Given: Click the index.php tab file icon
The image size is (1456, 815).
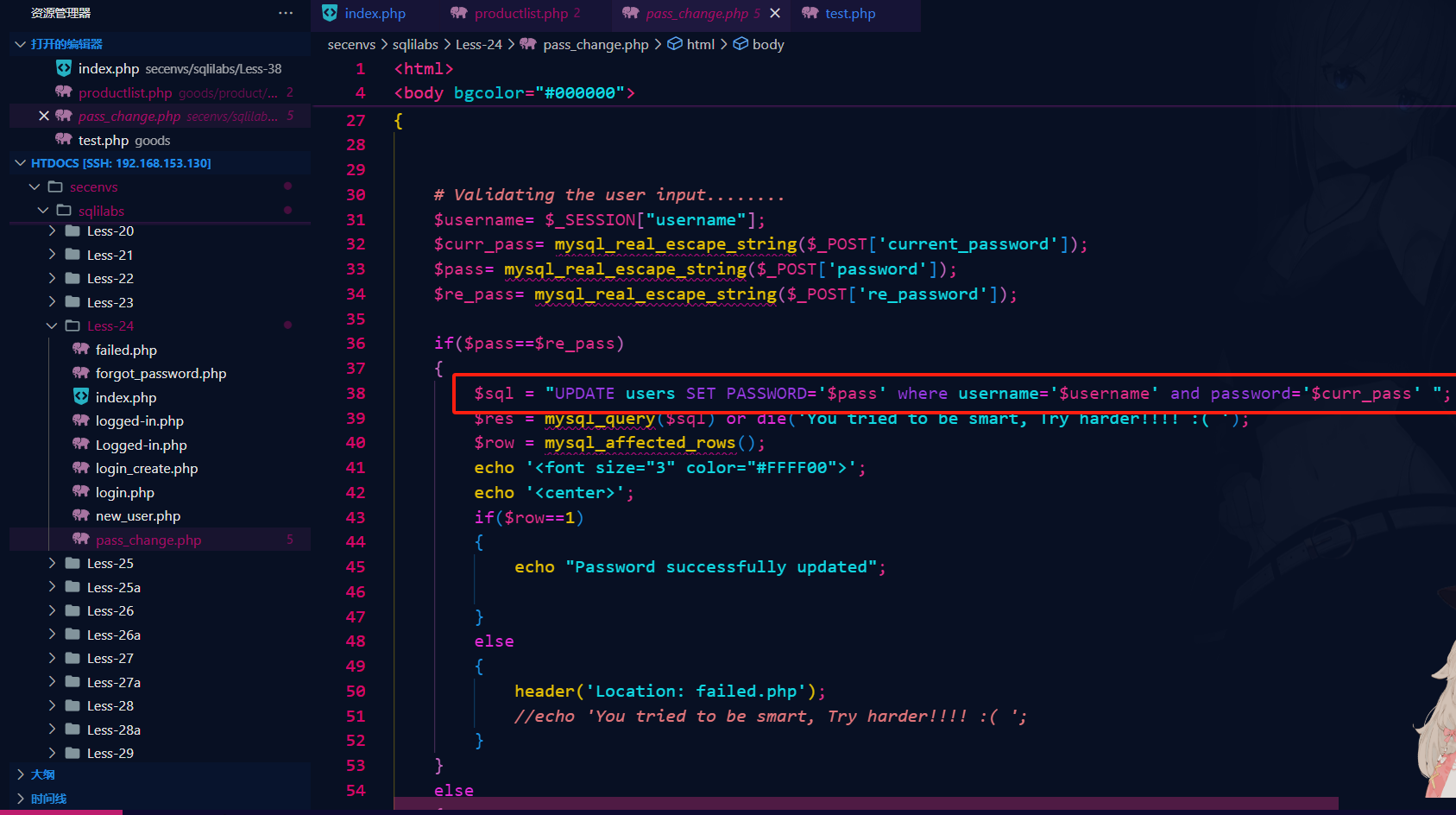Looking at the screenshot, I should click(x=330, y=13).
